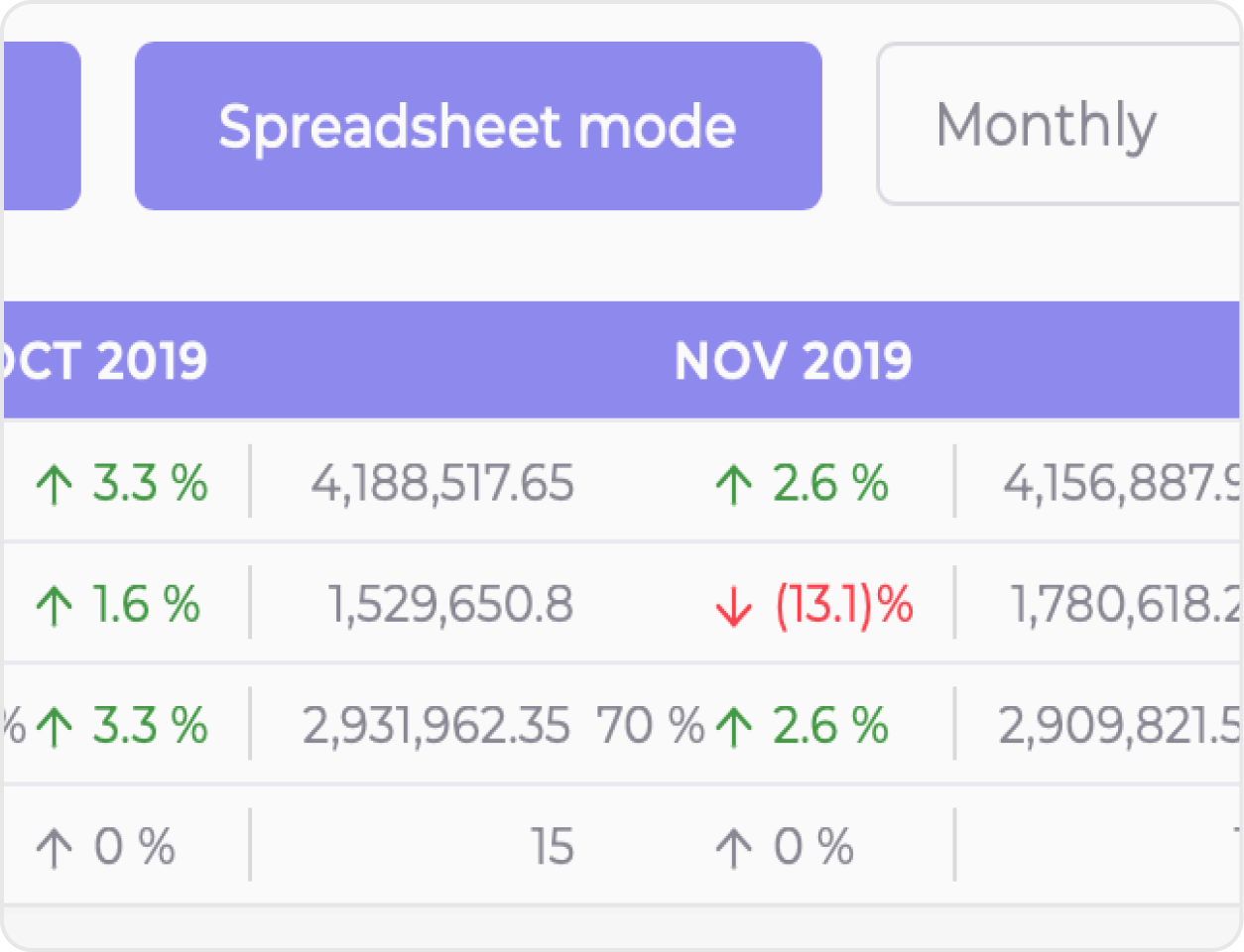Select the cell with value 1,529,650.8
The height and width of the screenshot is (952, 1244).
click(450, 605)
